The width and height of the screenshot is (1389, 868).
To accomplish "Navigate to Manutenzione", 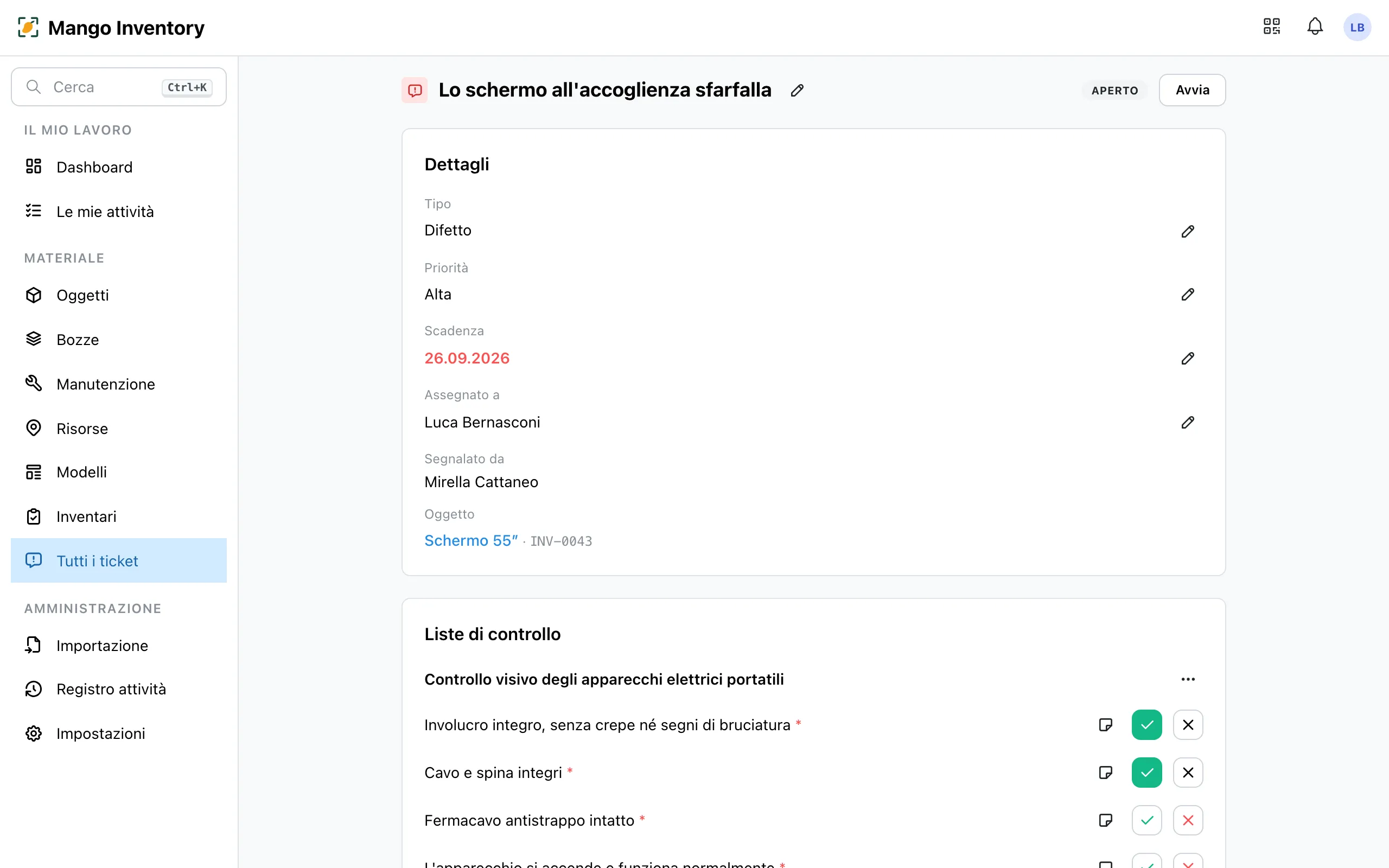I will point(119,384).
